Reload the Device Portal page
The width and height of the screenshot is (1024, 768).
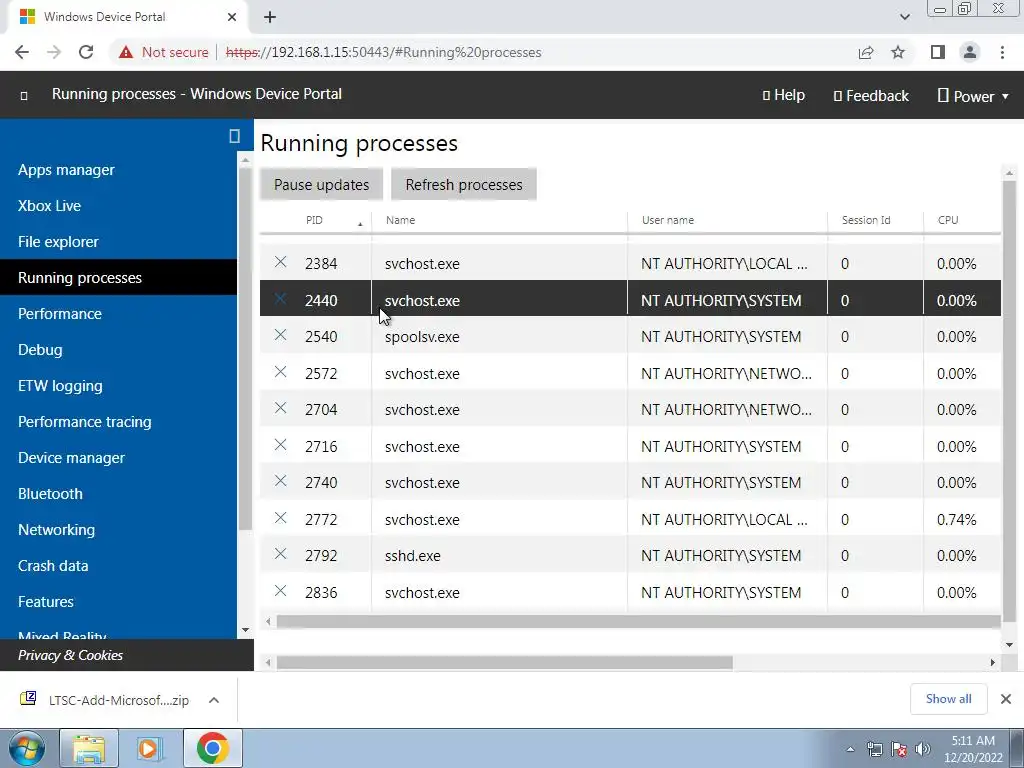pos(86,52)
